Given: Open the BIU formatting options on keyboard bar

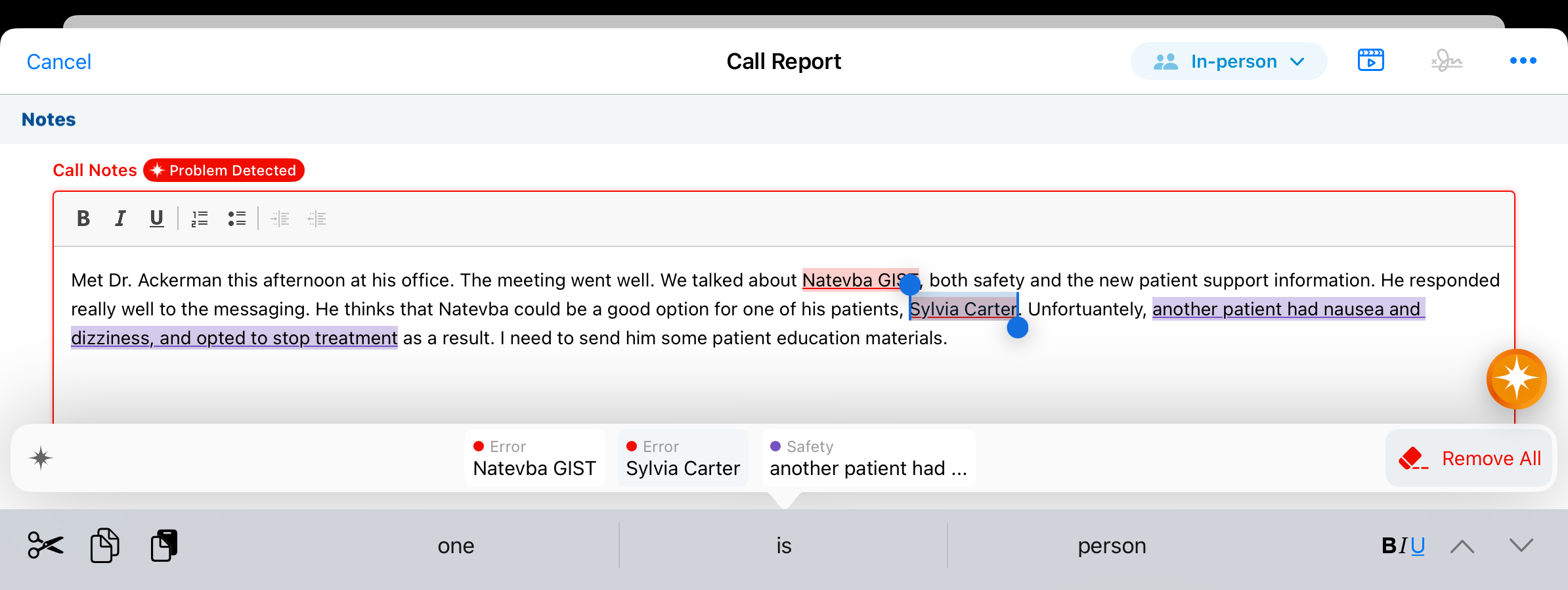Looking at the screenshot, I should 1403,546.
